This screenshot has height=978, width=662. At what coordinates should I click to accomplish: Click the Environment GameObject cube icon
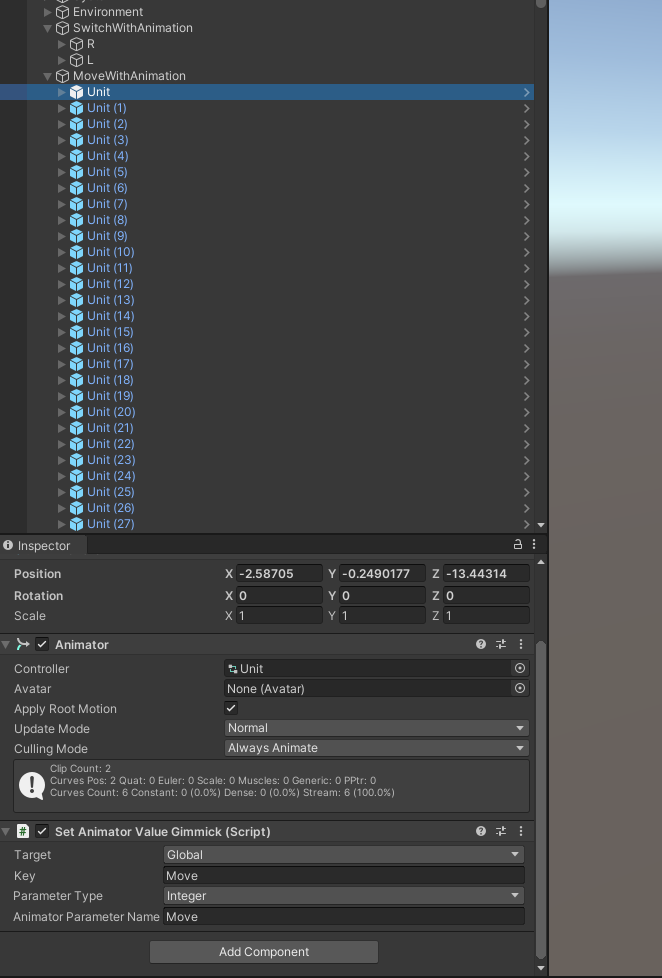(x=62, y=12)
